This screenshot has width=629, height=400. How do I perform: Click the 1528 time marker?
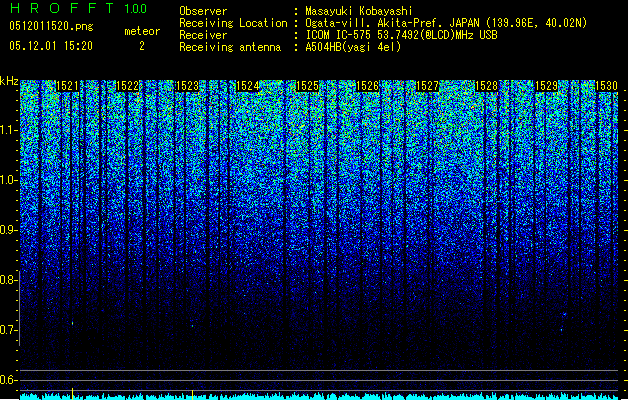coord(487,86)
